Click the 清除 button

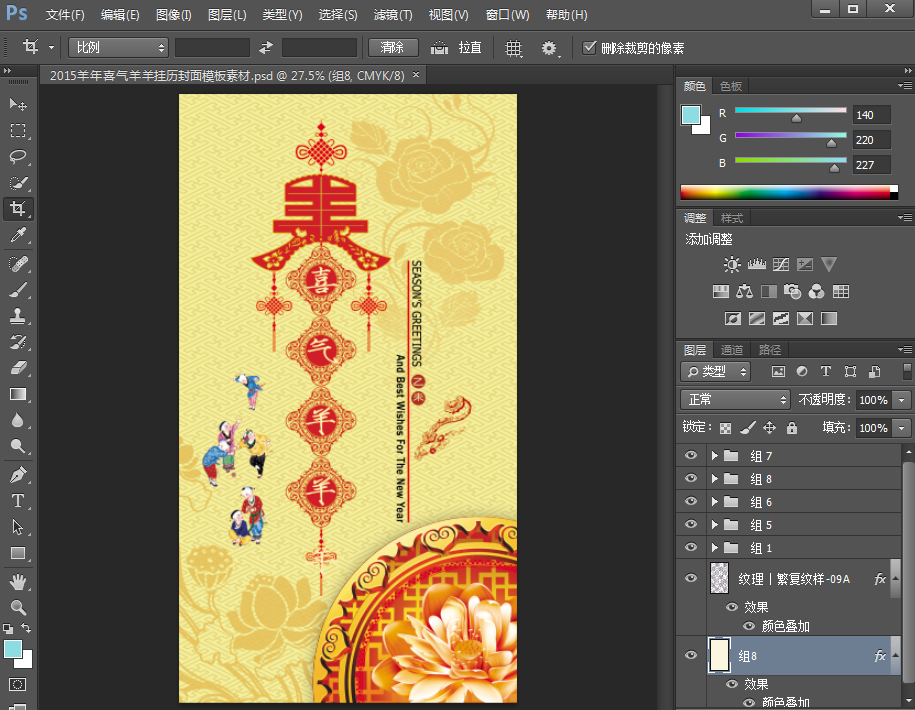point(393,48)
